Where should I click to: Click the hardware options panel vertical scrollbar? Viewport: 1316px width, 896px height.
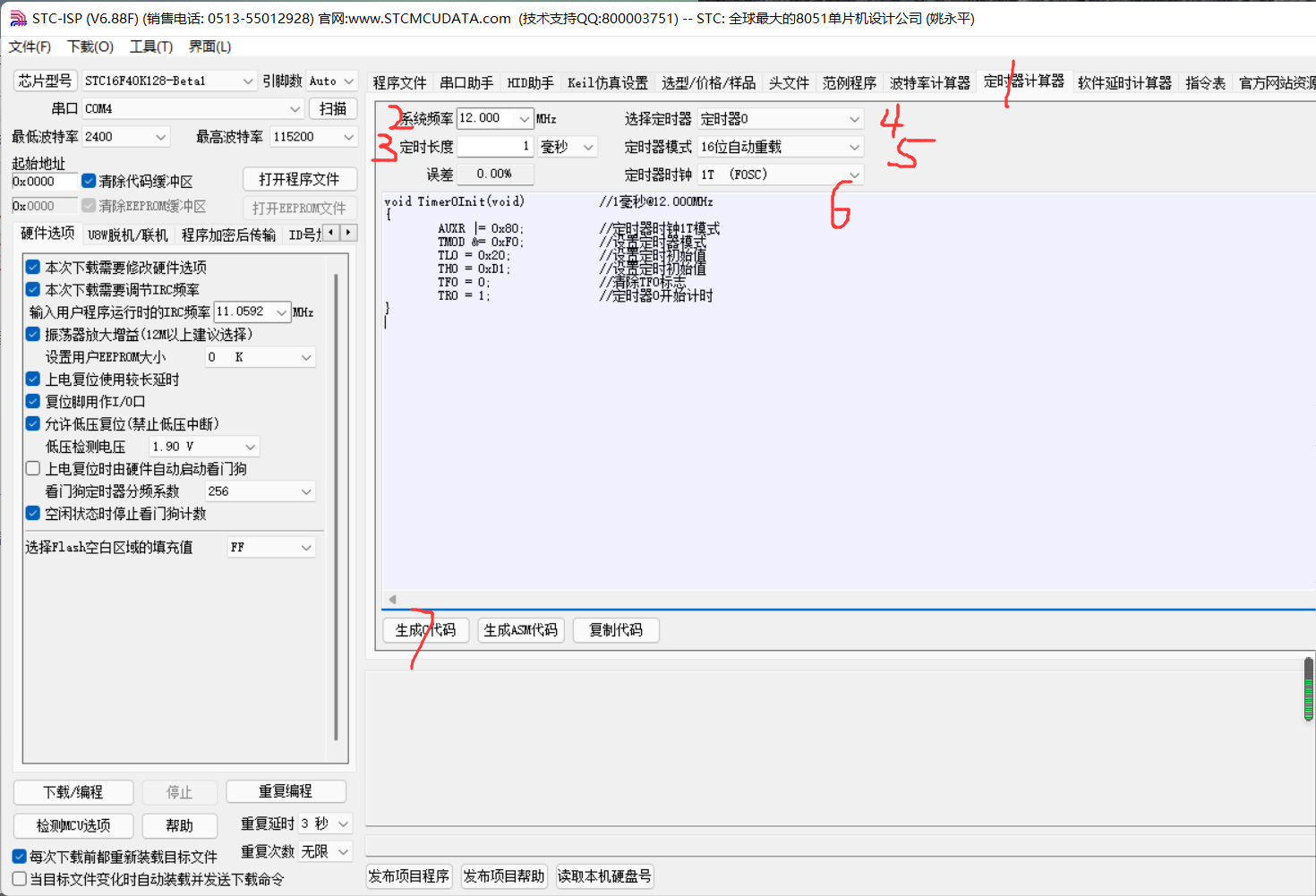tap(336, 508)
